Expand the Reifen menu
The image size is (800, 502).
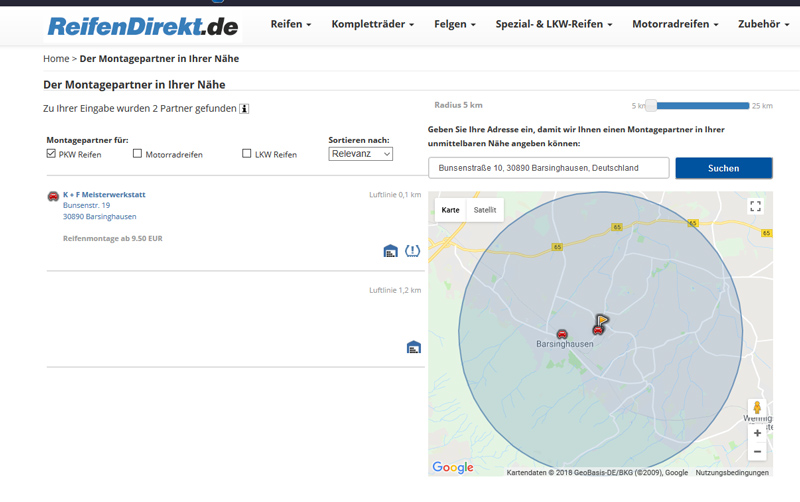[290, 24]
